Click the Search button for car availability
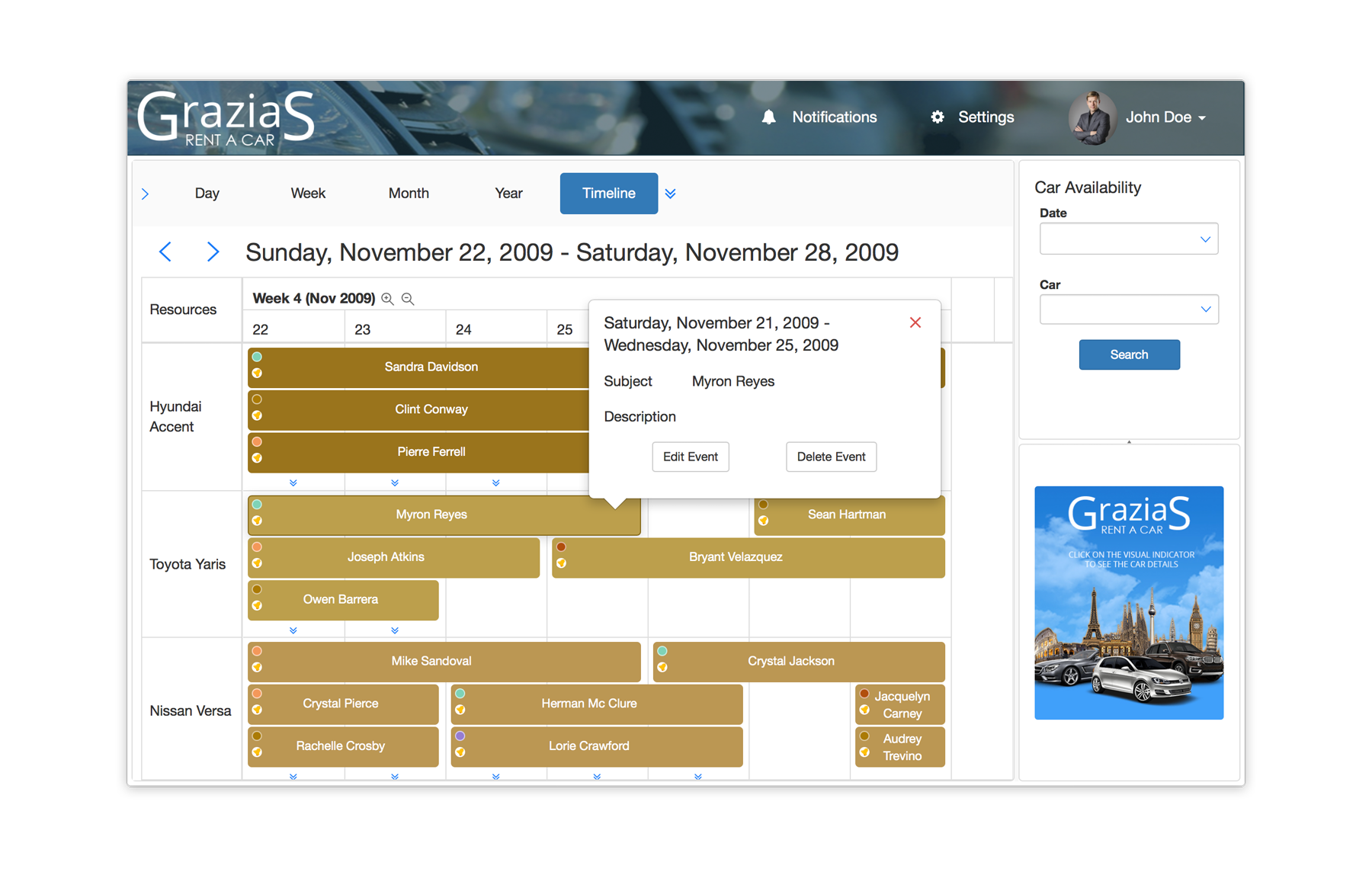The width and height of the screenshot is (1372, 869). [x=1129, y=354]
